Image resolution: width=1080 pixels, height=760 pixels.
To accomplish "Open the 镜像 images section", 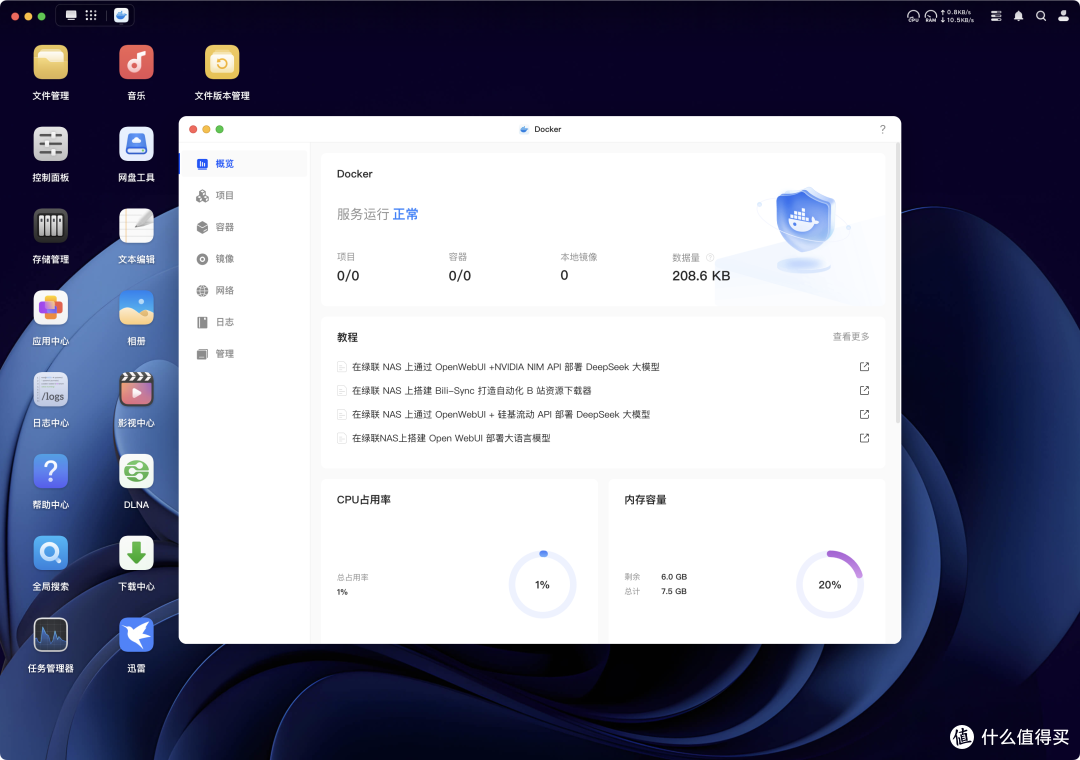I will pos(244,258).
